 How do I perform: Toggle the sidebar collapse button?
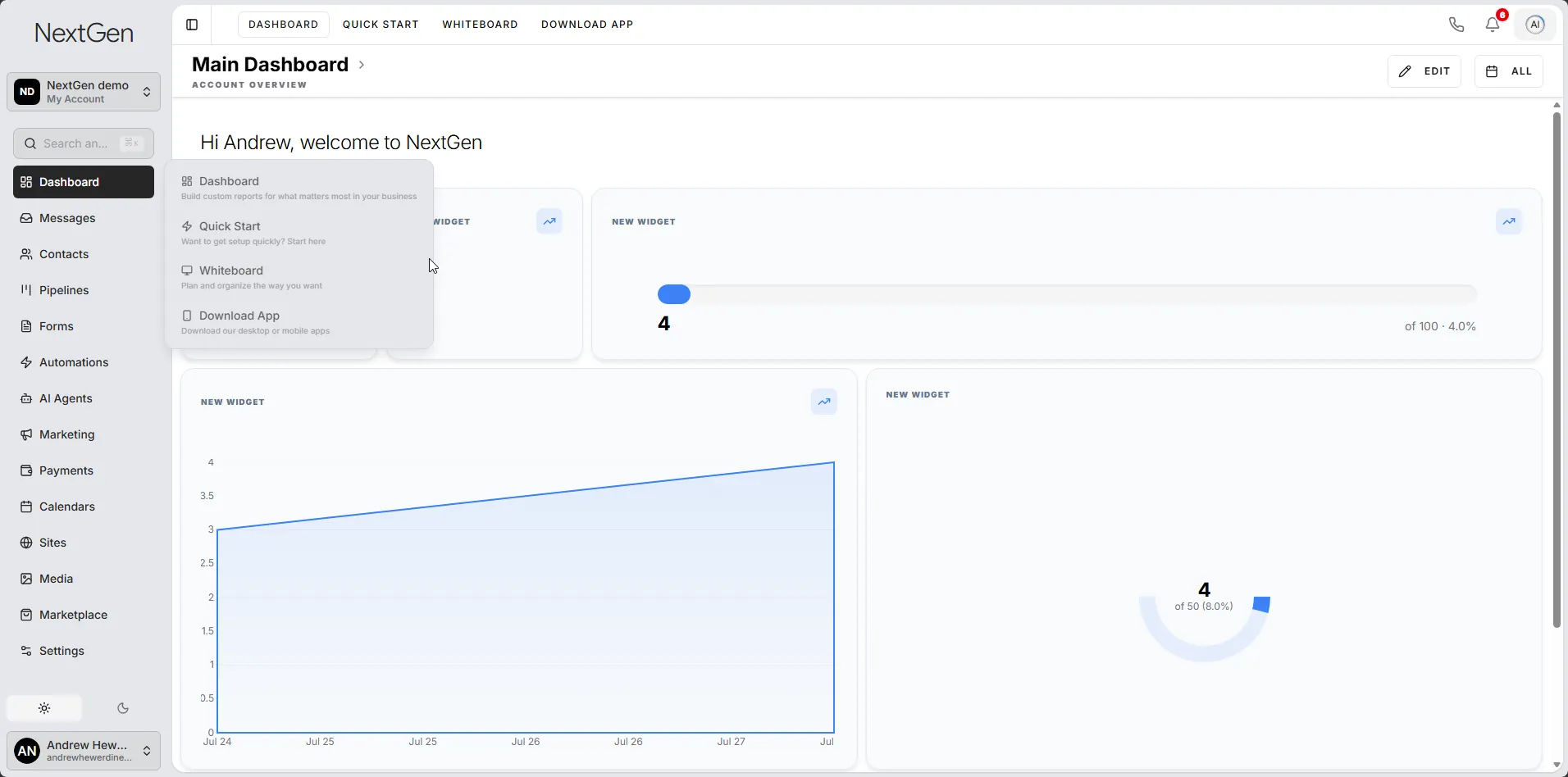(192, 25)
